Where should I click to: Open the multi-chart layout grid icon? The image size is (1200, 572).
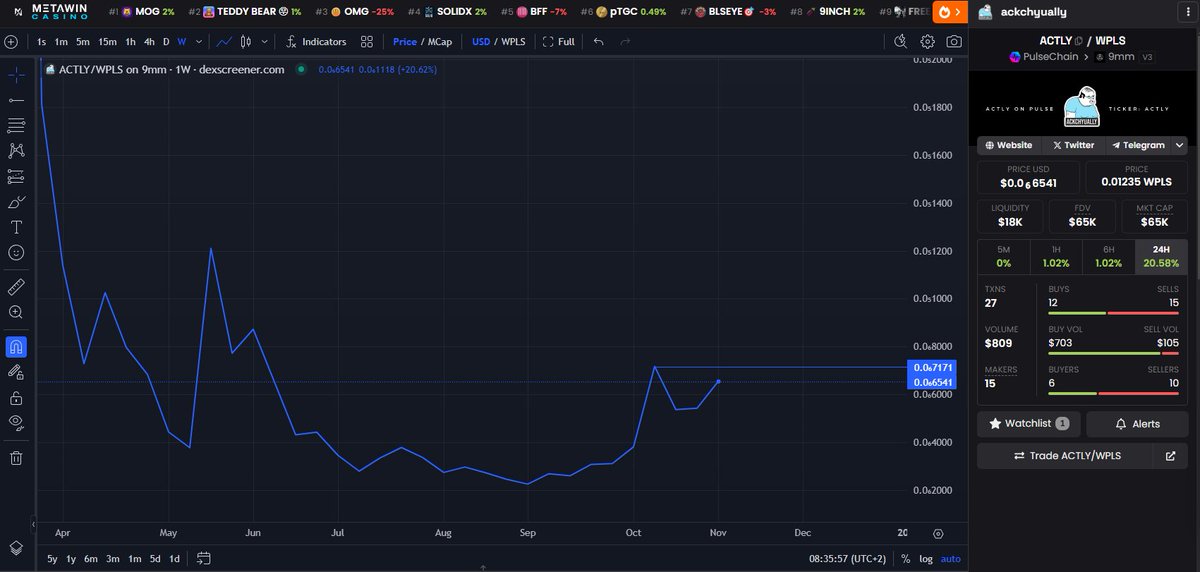(367, 42)
